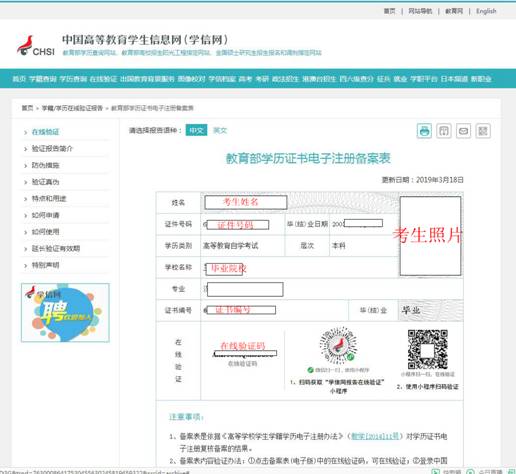Click the 考生照片 photo placeholder
The height and width of the screenshot is (474, 516).
pos(430,236)
